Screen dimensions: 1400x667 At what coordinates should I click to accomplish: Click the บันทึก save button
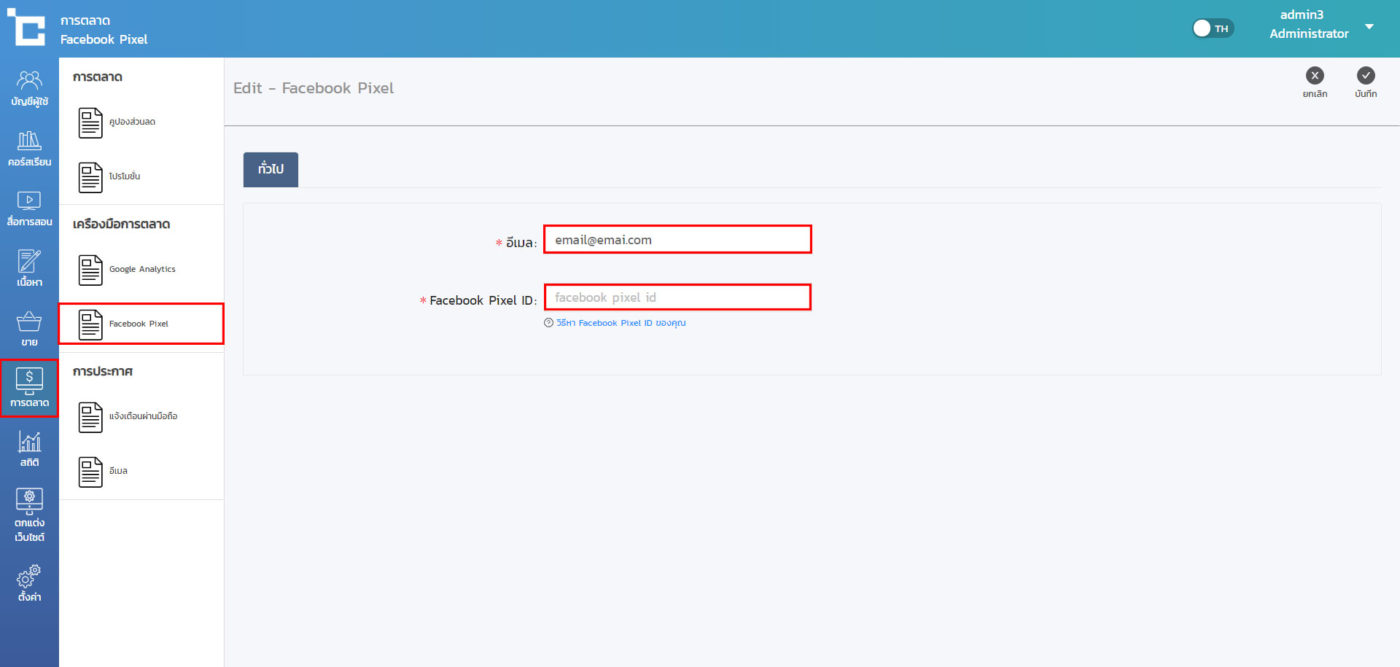tap(1366, 82)
